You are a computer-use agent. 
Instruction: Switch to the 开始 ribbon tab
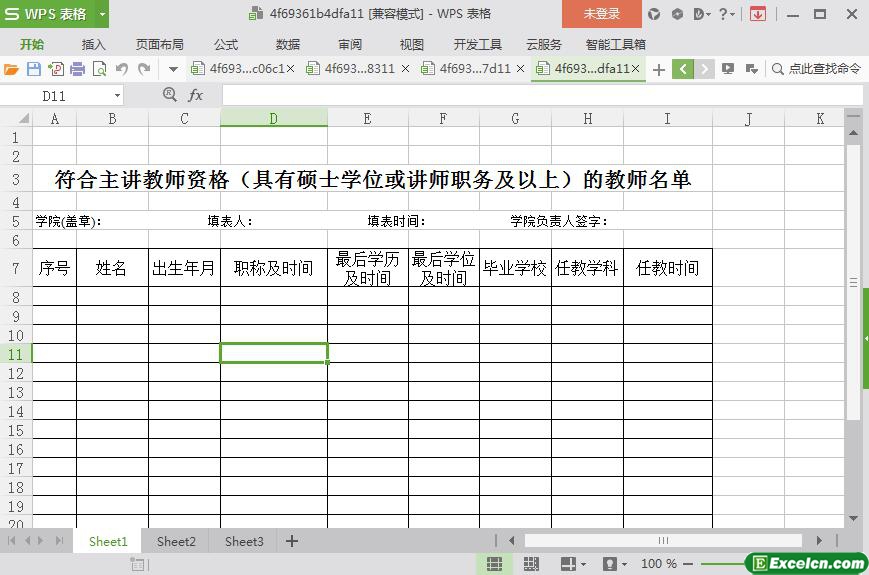32,44
